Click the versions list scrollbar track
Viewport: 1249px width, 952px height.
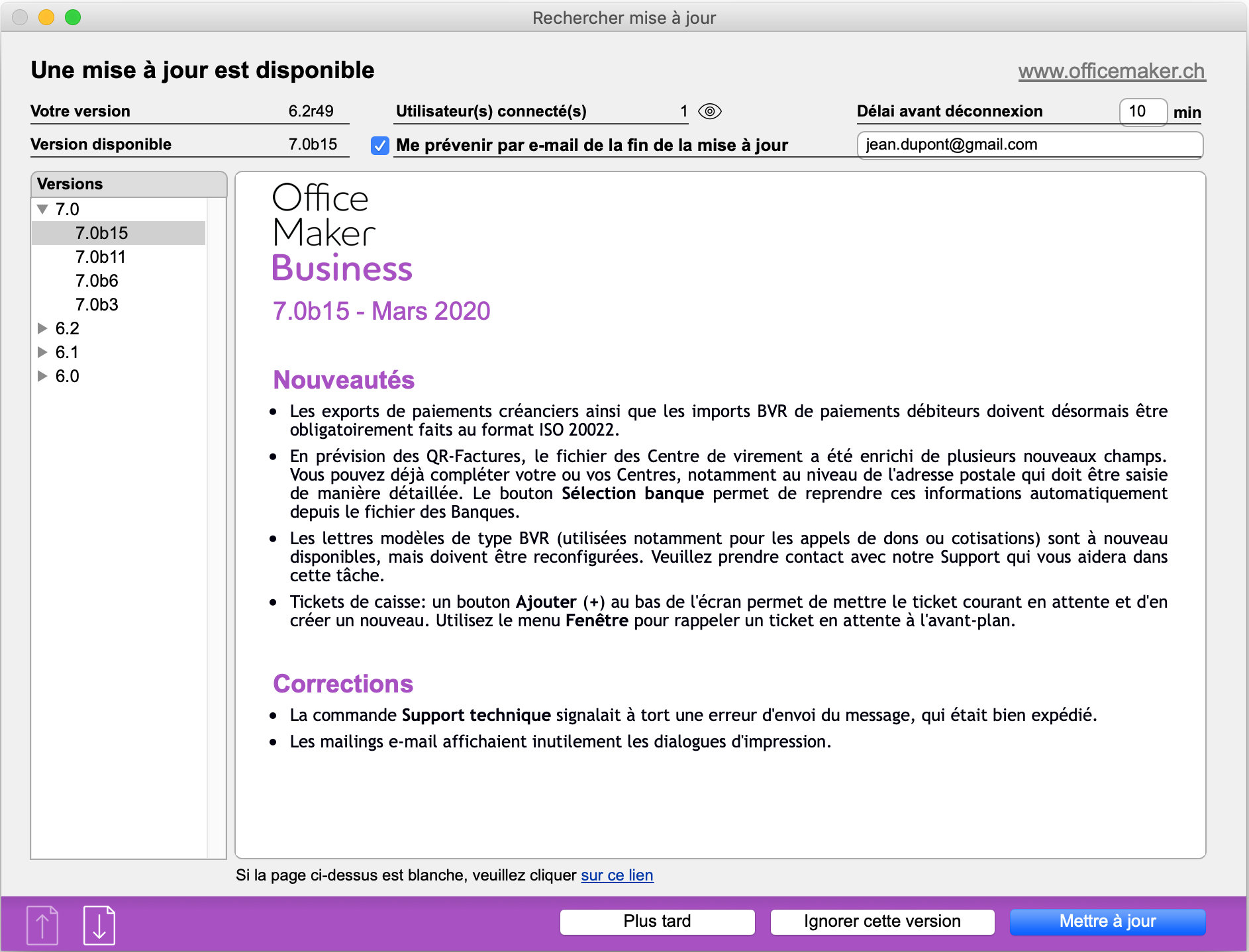click(x=217, y=528)
